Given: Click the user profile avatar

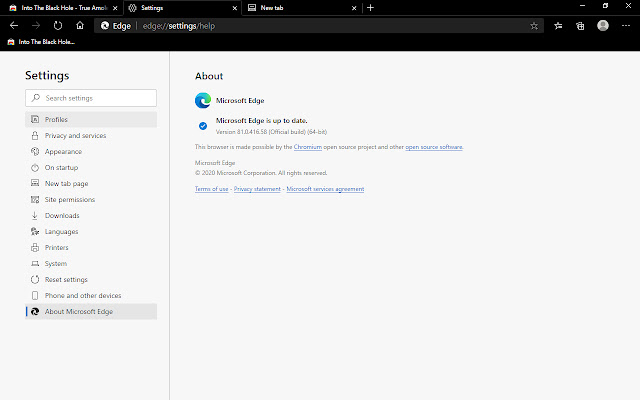Looking at the screenshot, I should point(602,25).
